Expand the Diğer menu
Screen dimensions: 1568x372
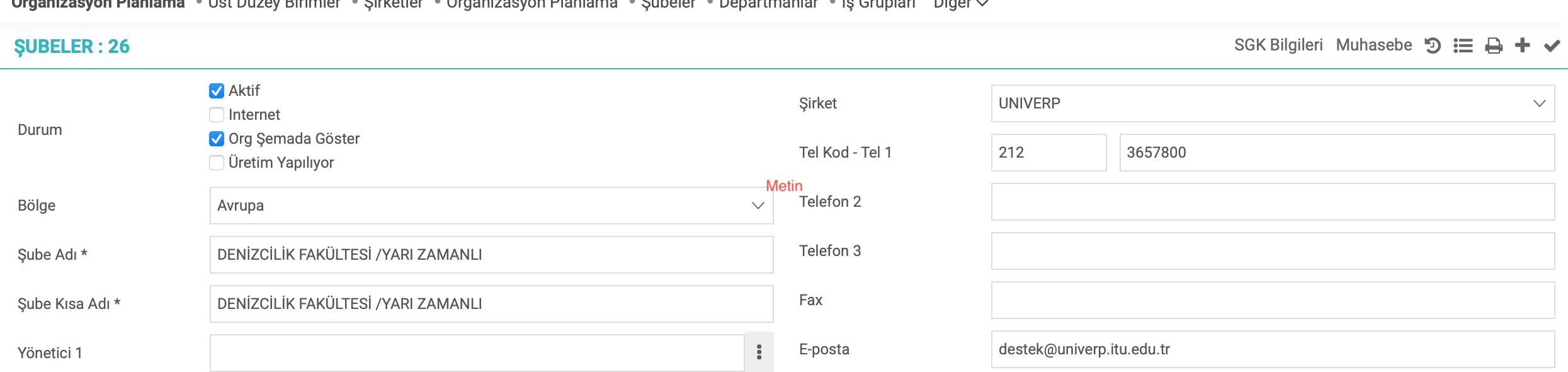[960, 4]
